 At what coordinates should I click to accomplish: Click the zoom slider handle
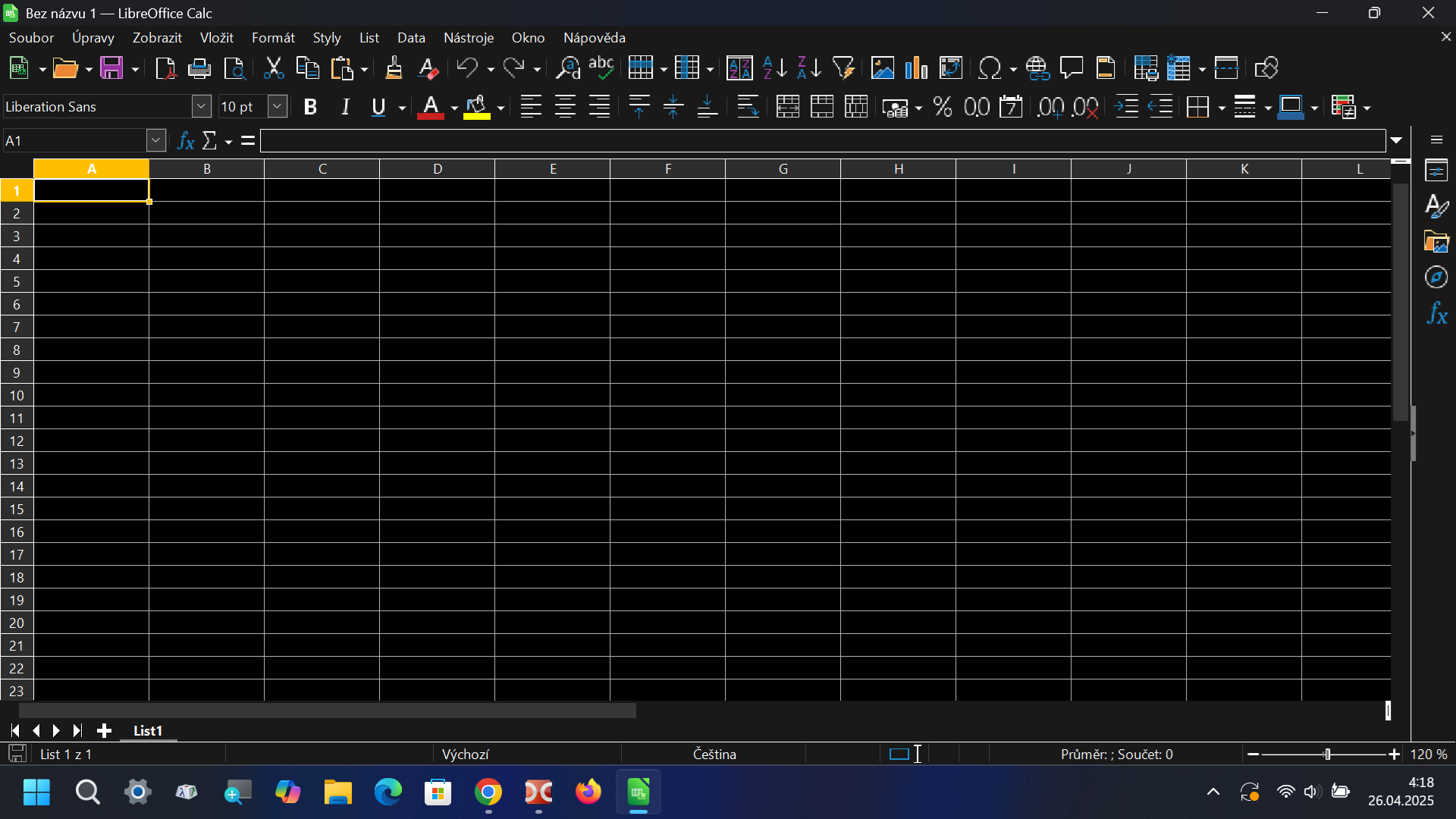(x=1327, y=755)
